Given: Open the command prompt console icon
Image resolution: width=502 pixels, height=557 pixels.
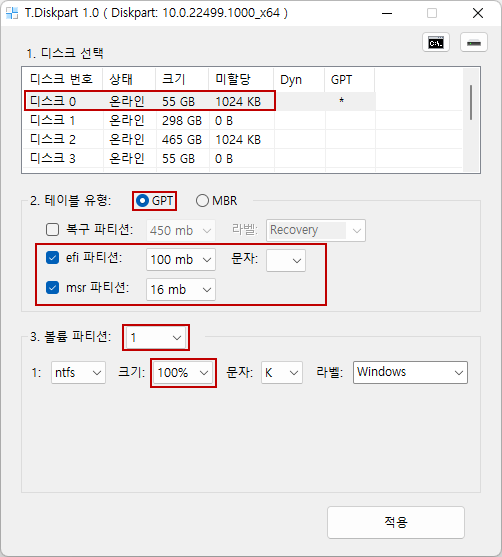Looking at the screenshot, I should pyautogui.click(x=436, y=43).
